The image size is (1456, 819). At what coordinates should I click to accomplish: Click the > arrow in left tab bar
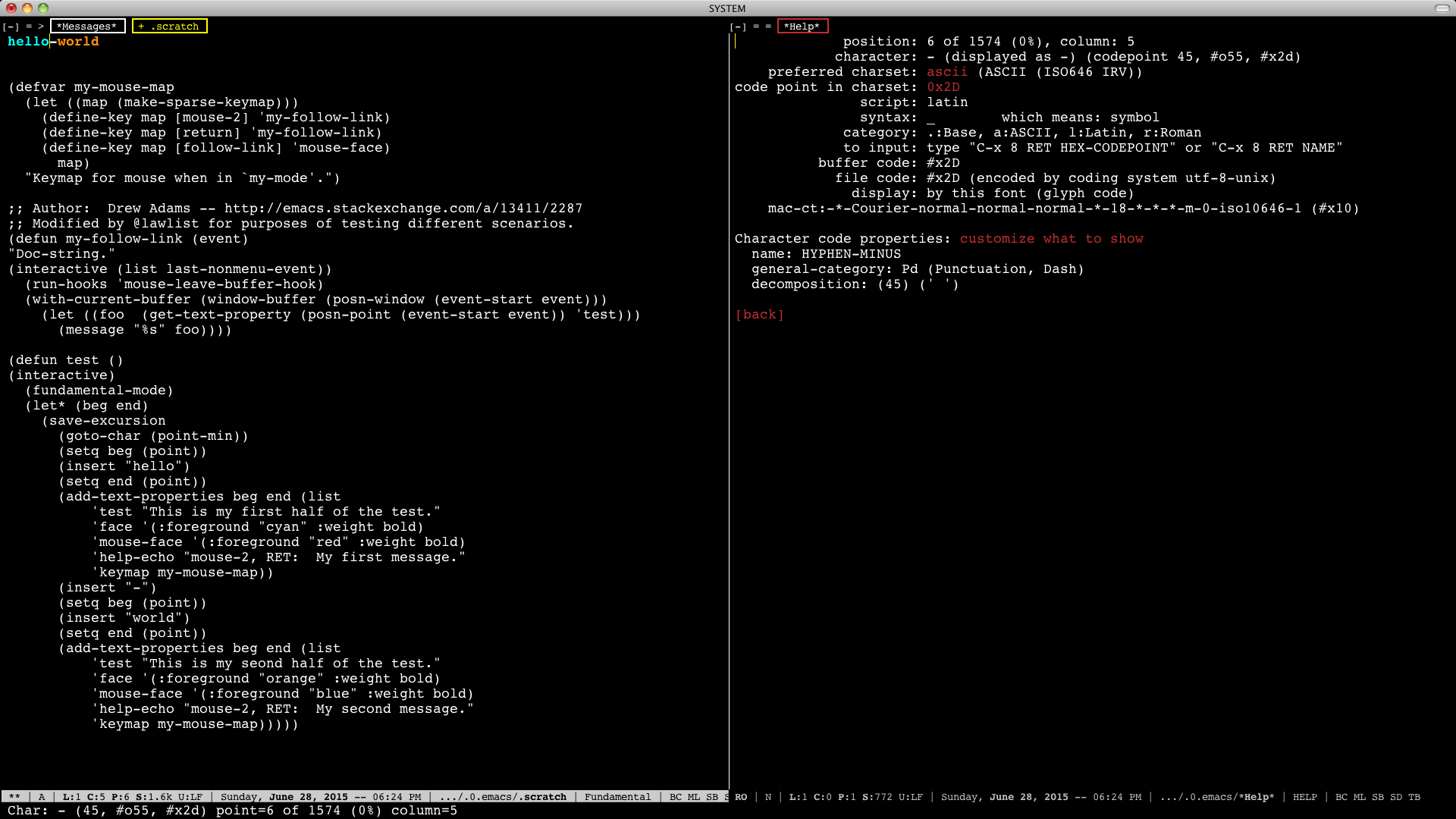tap(41, 27)
